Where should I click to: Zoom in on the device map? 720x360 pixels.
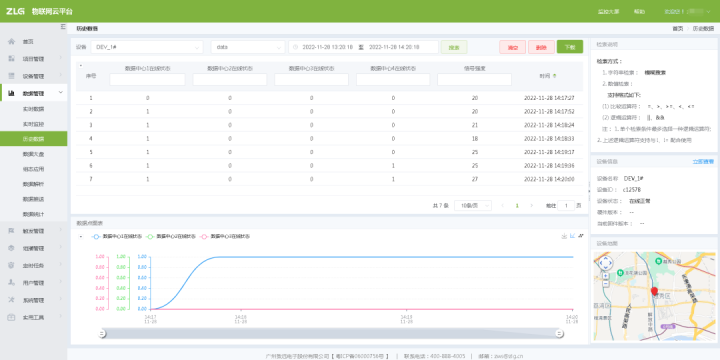[x=605, y=276]
